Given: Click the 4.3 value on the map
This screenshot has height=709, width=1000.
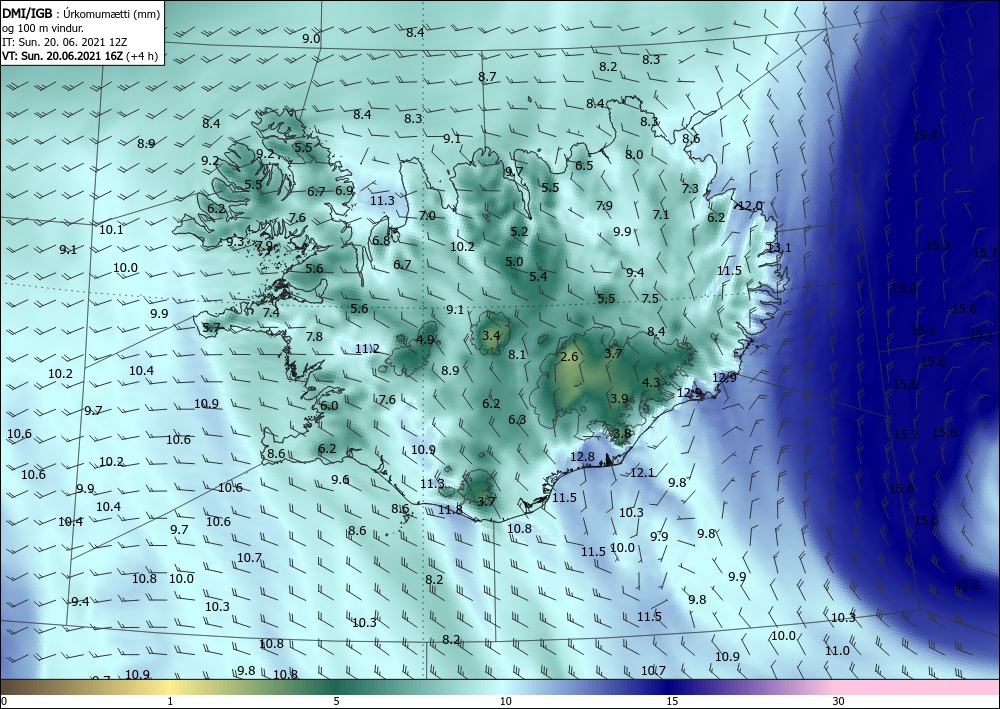Looking at the screenshot, I should tap(651, 383).
